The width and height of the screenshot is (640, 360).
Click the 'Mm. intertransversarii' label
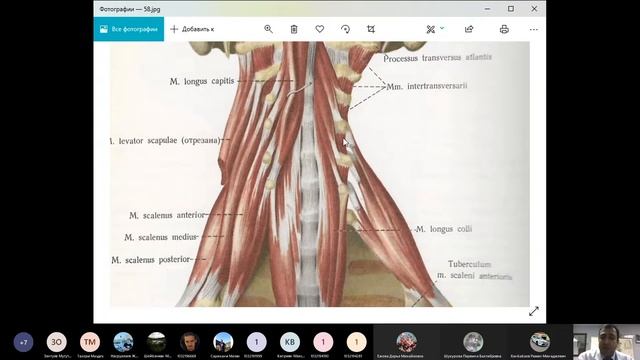click(427, 86)
